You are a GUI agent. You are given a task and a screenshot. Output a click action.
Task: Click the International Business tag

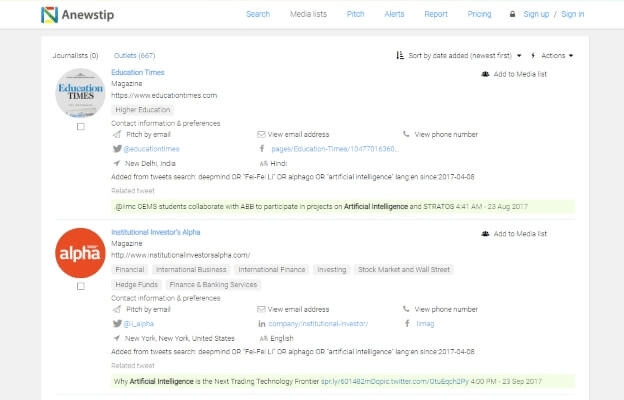click(x=191, y=269)
